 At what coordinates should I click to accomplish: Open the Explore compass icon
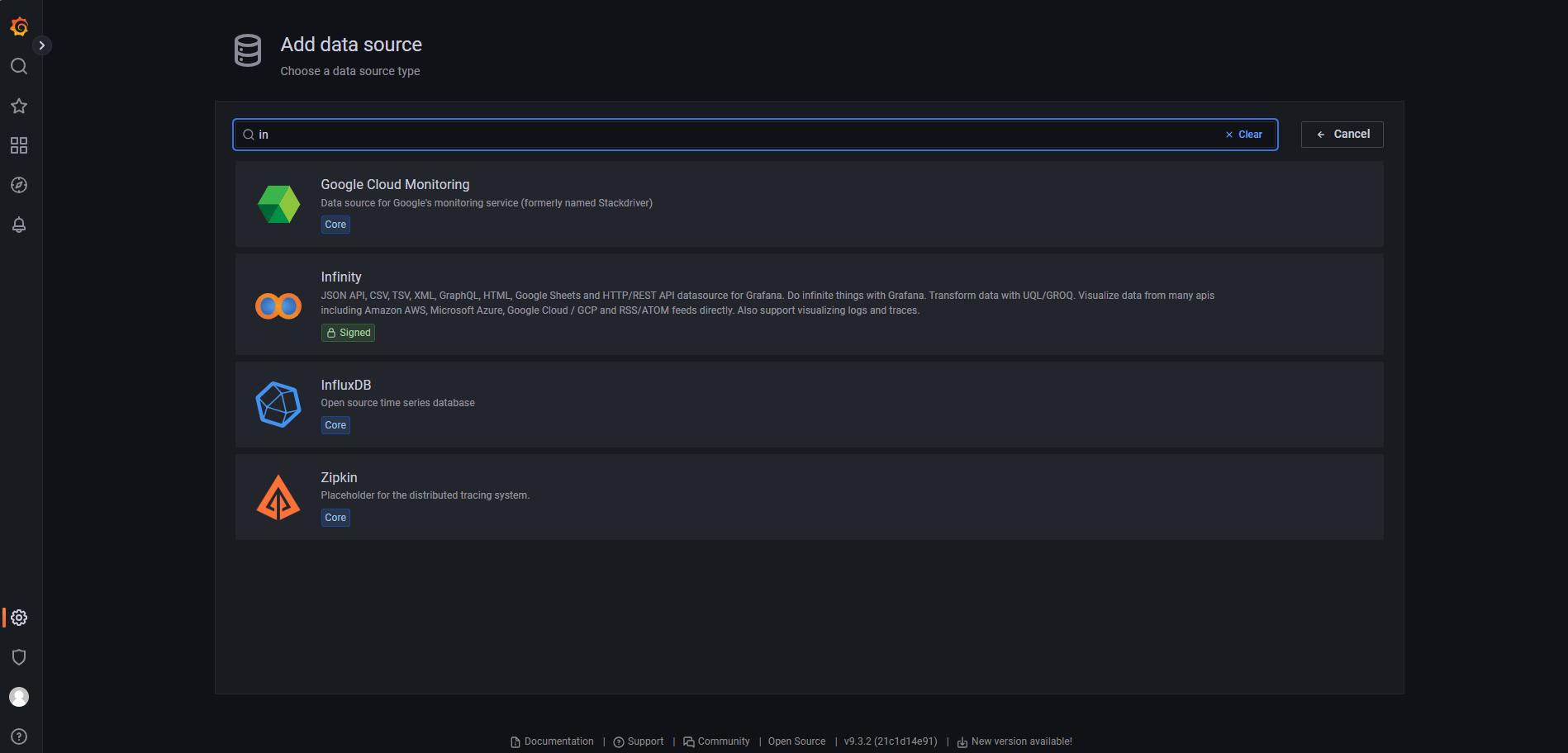[x=19, y=185]
